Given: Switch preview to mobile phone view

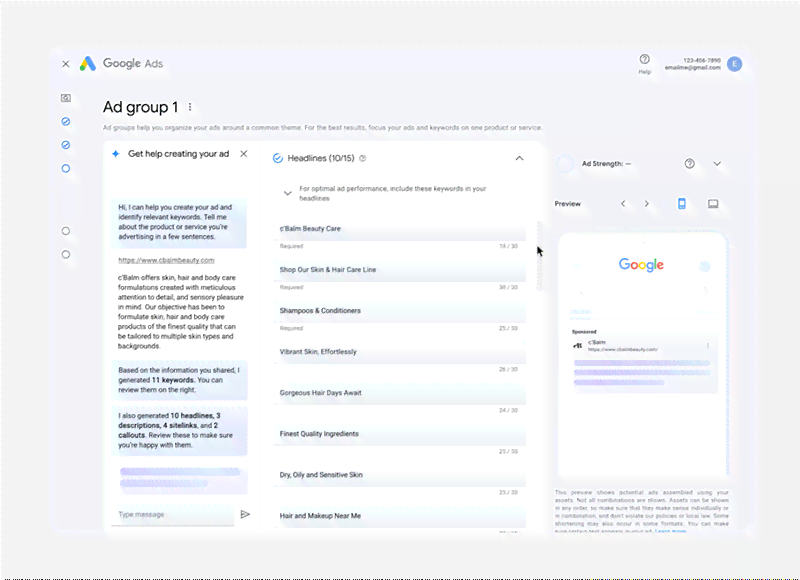Looking at the screenshot, I should click(682, 204).
